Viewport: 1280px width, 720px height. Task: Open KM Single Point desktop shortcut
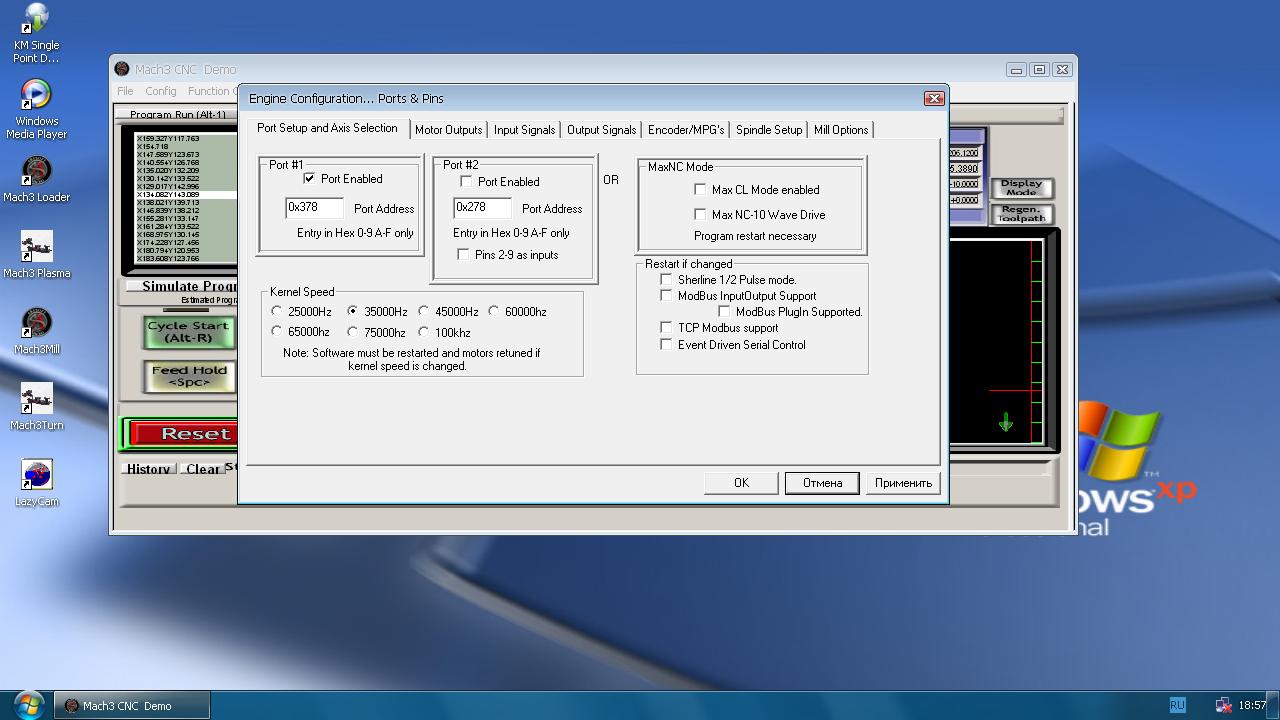[36, 33]
